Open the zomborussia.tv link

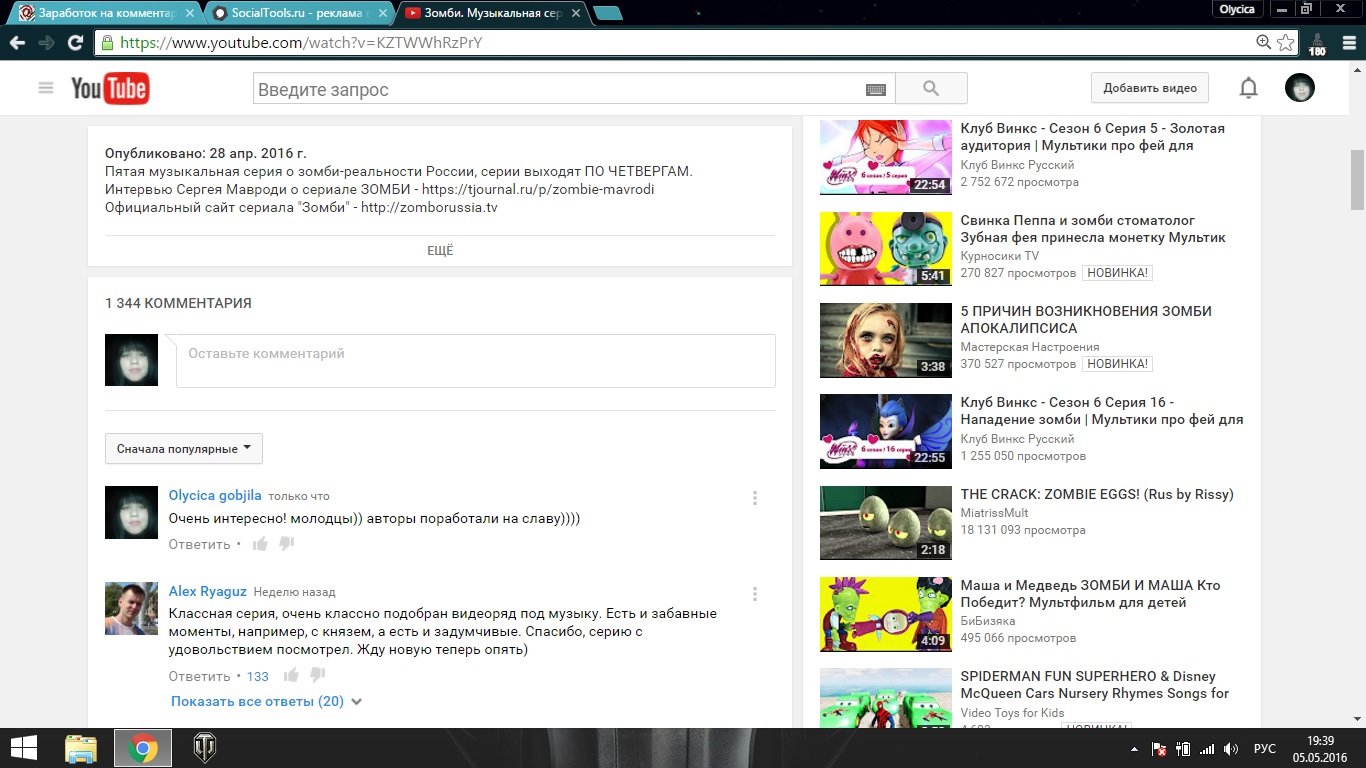429,207
